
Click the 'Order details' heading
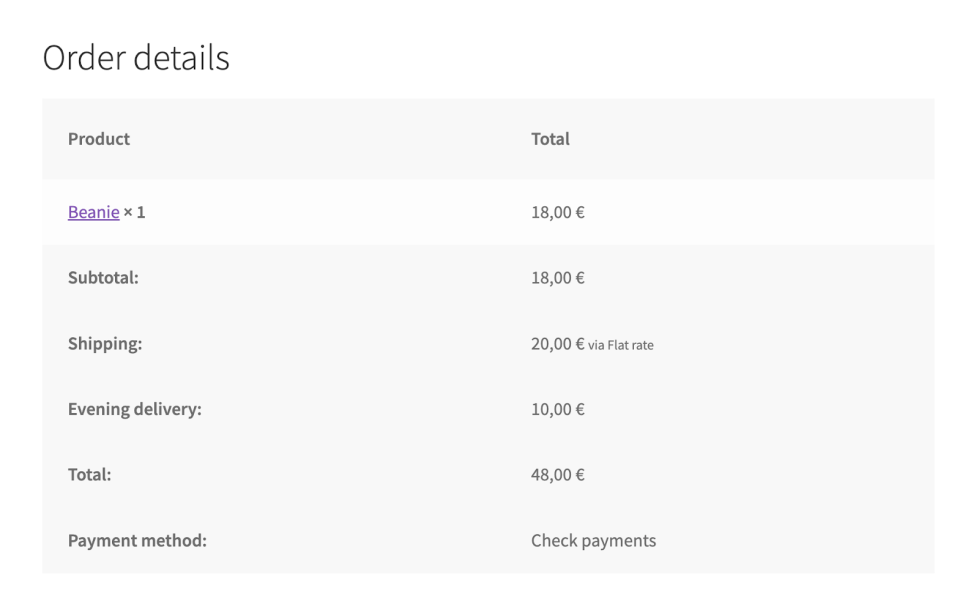(x=136, y=59)
